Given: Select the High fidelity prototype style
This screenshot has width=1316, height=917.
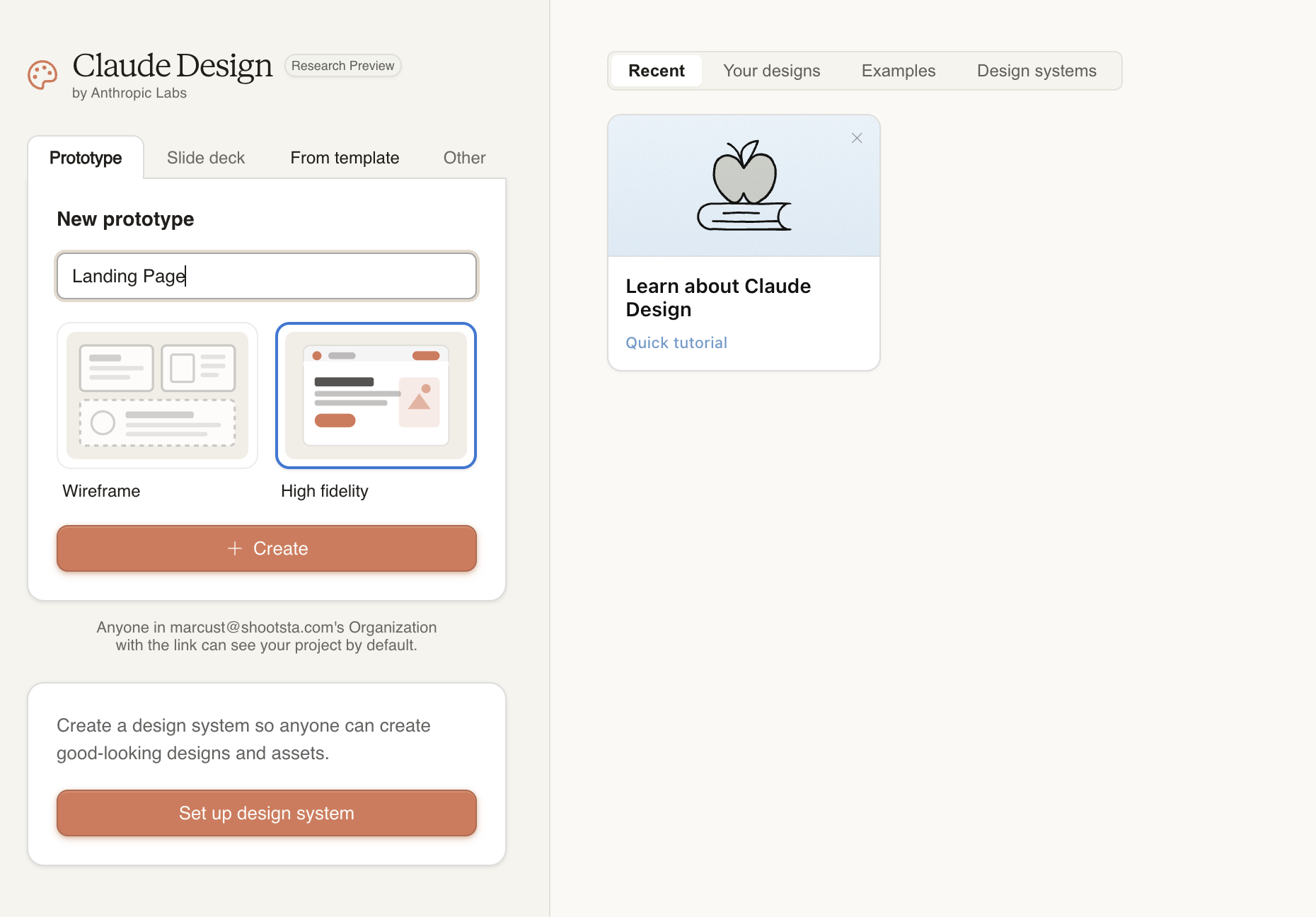Looking at the screenshot, I should tap(376, 396).
